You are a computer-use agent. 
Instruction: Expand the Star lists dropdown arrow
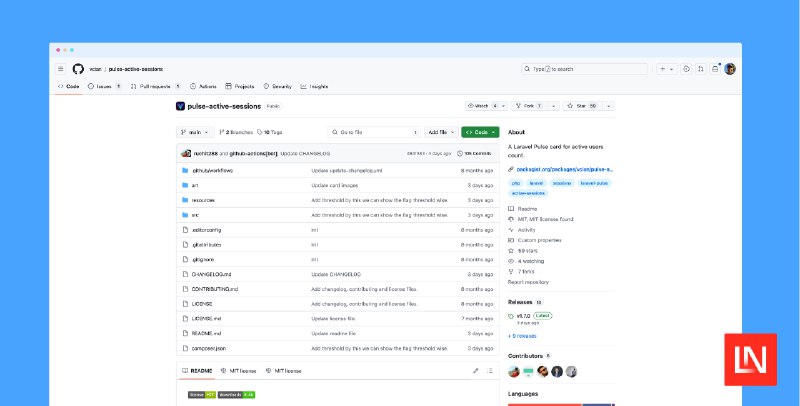pyautogui.click(x=609, y=106)
